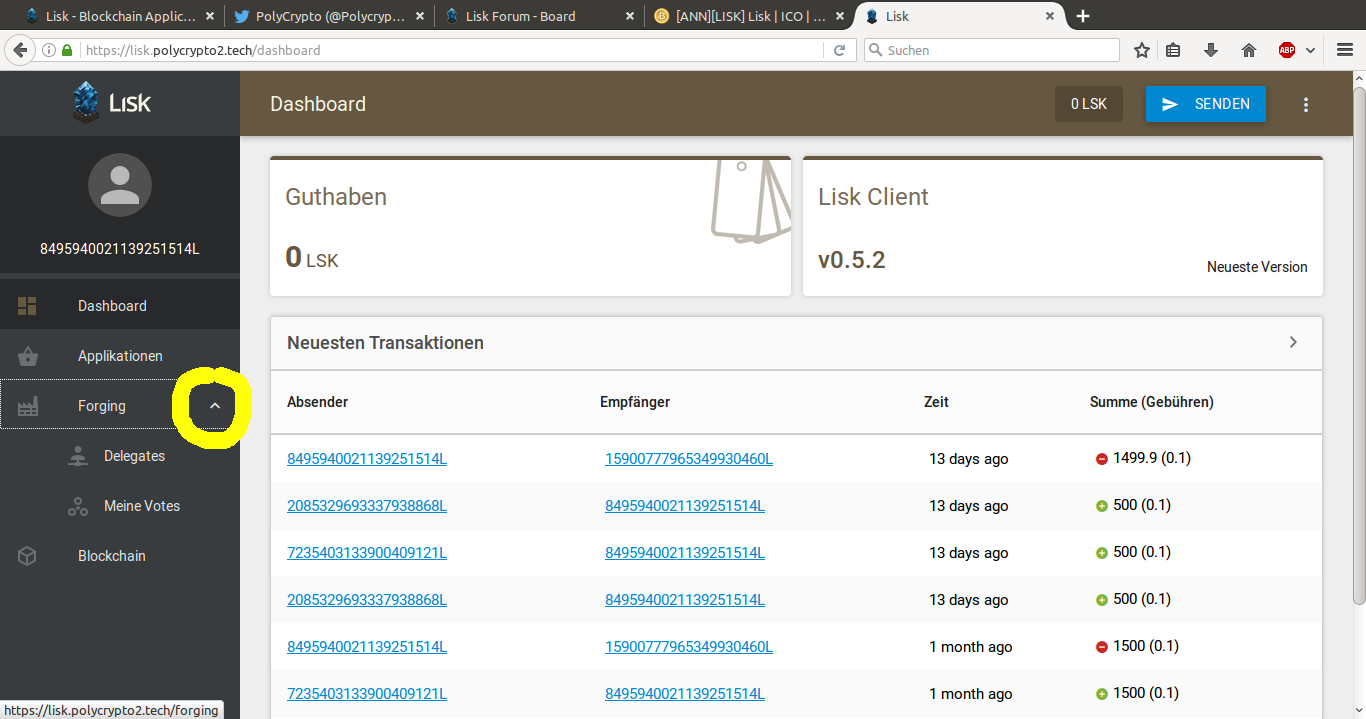The width and height of the screenshot is (1366, 719).
Task: Open Blockchain in the sidebar menu
Action: click(120, 556)
